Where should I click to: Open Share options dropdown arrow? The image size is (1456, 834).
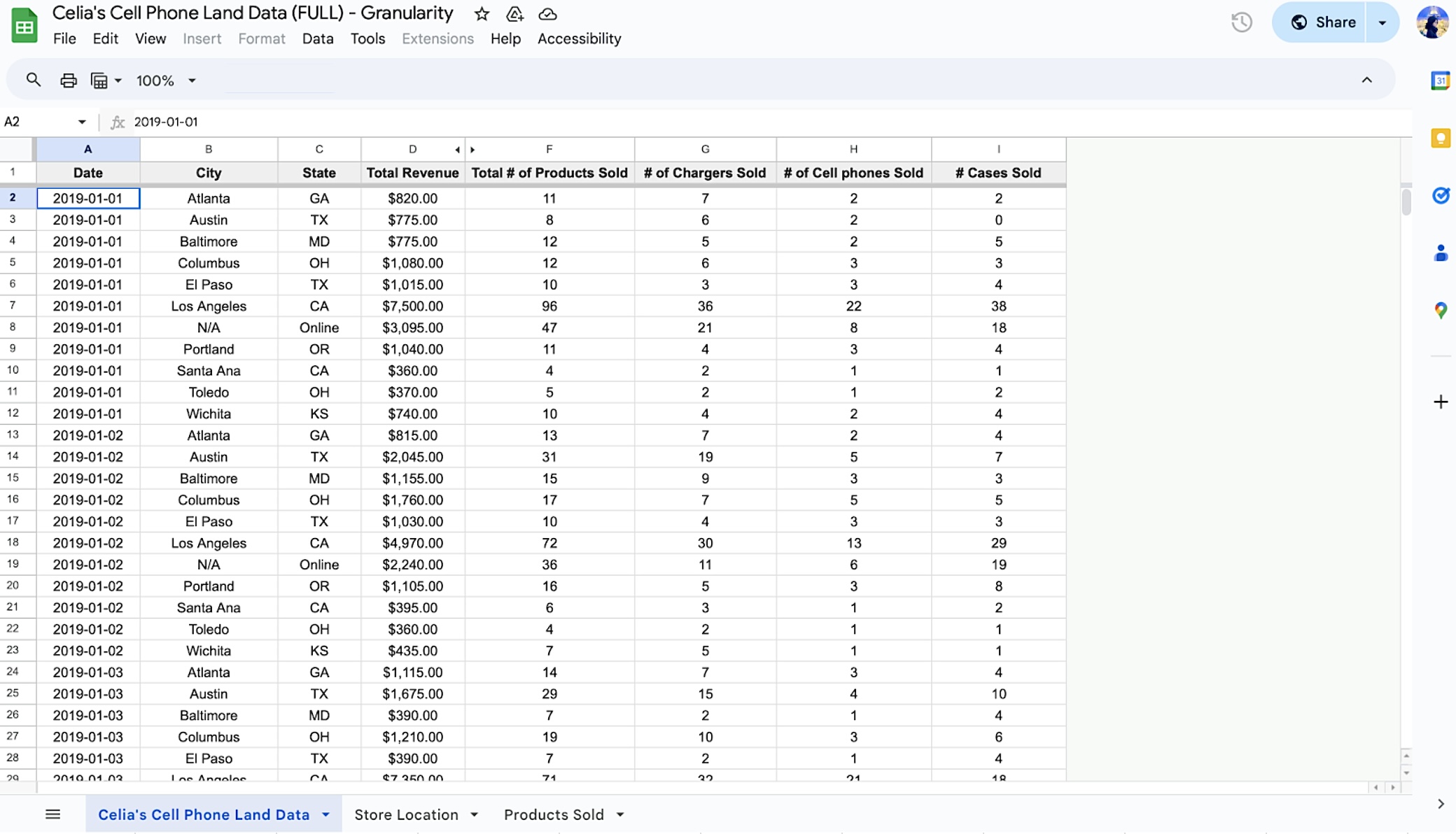coord(1382,22)
